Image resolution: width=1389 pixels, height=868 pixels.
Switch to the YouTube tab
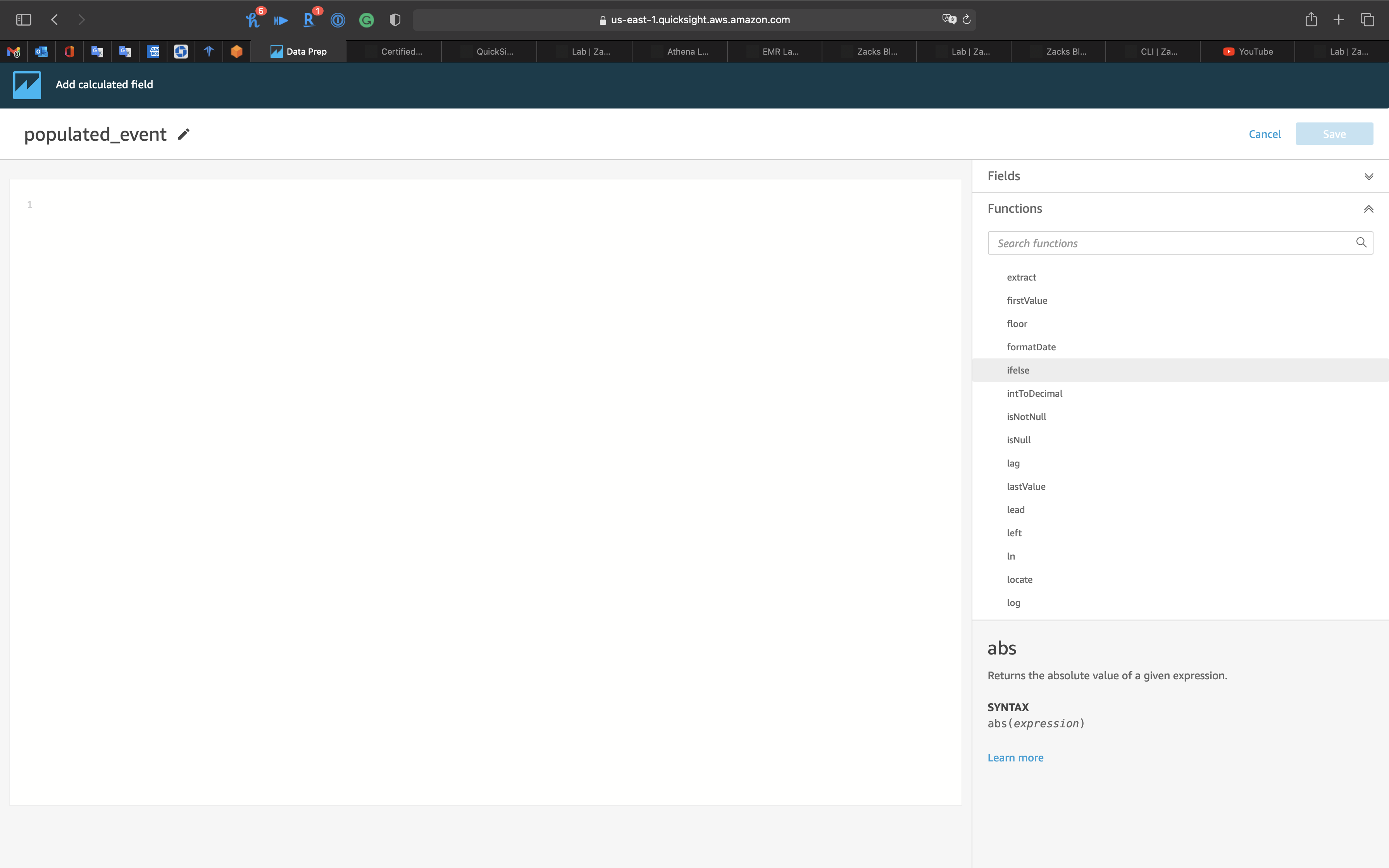click(x=1248, y=52)
